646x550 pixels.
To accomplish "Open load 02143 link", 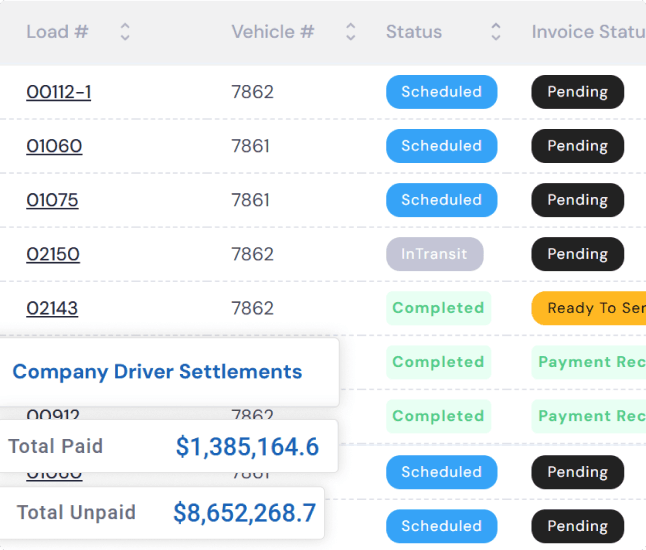I will pos(52,308).
